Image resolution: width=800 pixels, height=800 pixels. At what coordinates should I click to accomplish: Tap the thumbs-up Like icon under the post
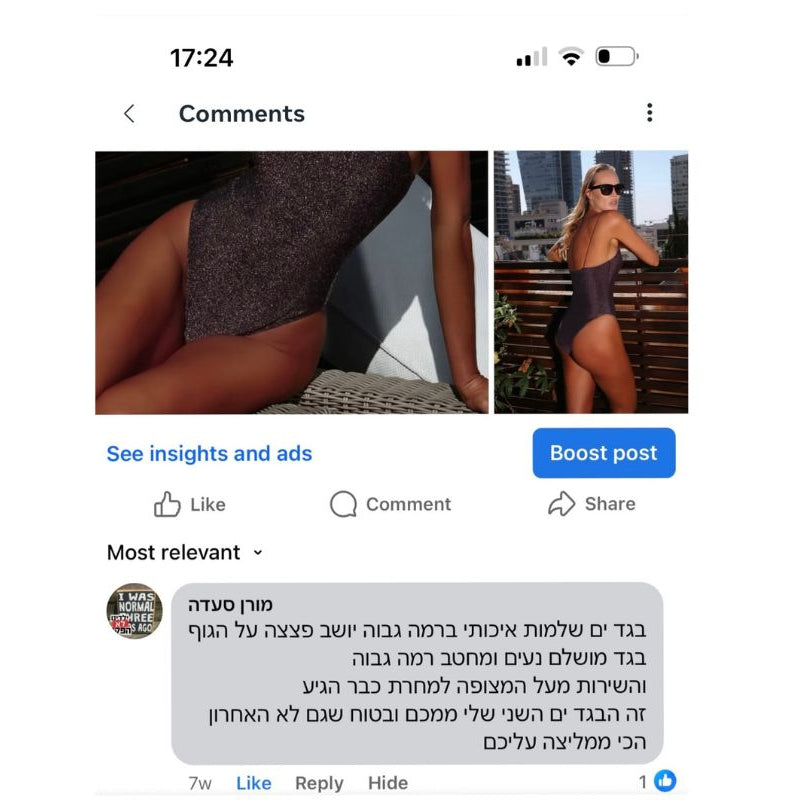(167, 505)
